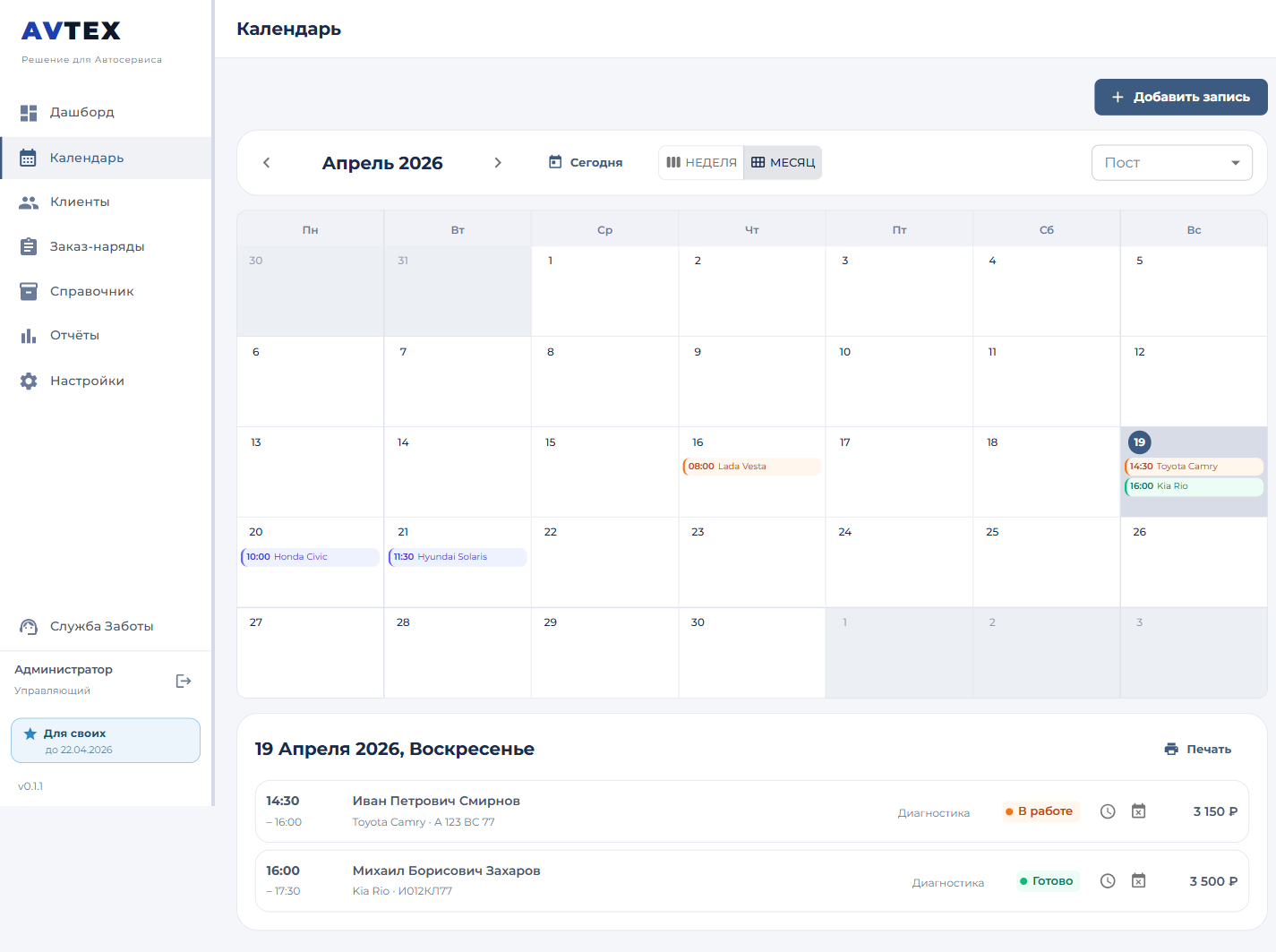
Task: Click clock icon in Kia Rio row
Action: tap(1108, 881)
